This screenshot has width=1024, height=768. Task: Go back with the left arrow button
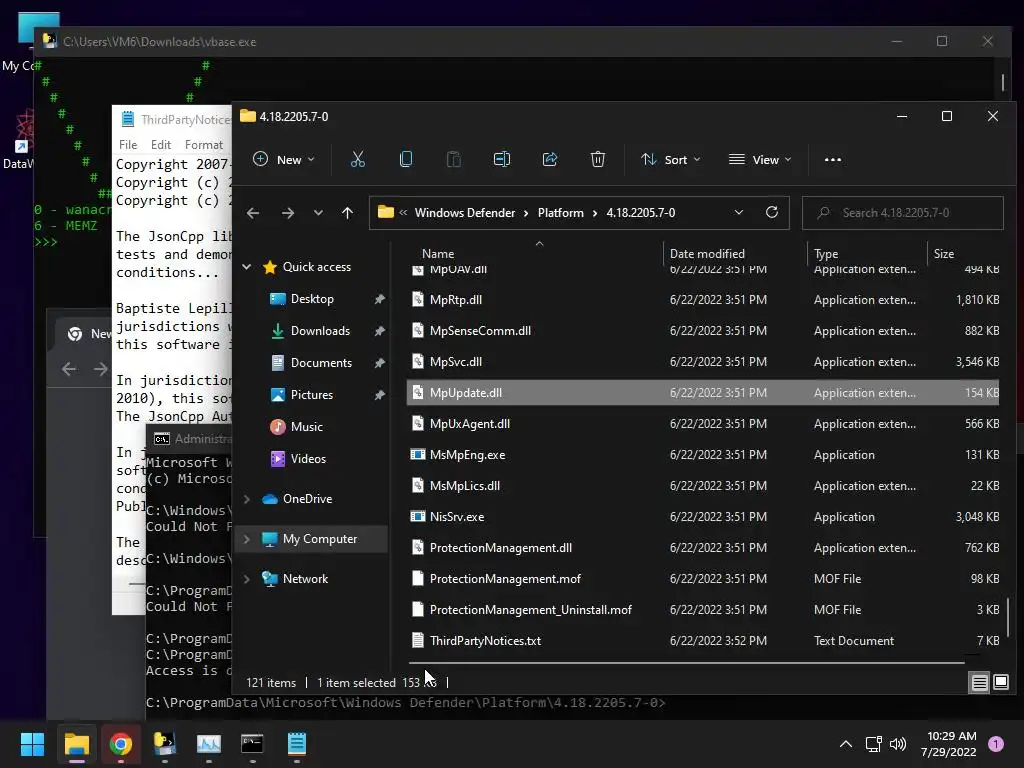pyautogui.click(x=253, y=213)
